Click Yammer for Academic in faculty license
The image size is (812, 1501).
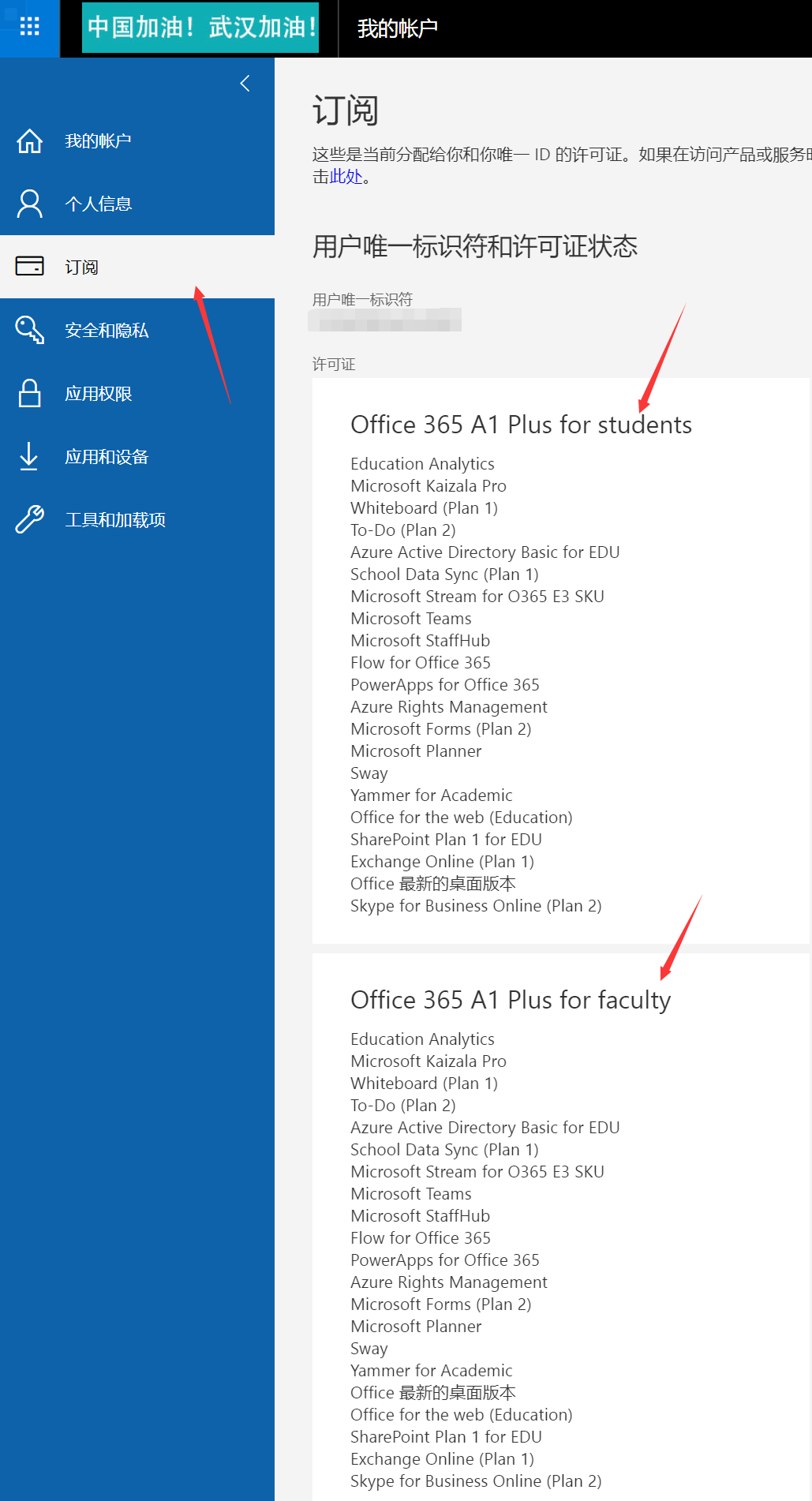(x=432, y=1371)
